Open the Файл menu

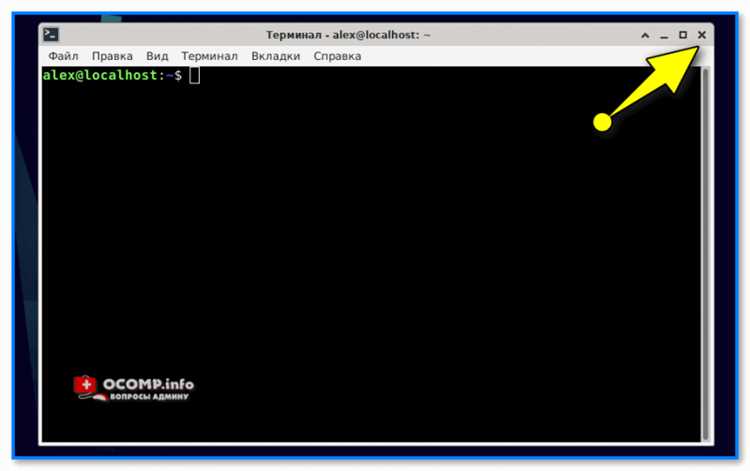[x=63, y=56]
